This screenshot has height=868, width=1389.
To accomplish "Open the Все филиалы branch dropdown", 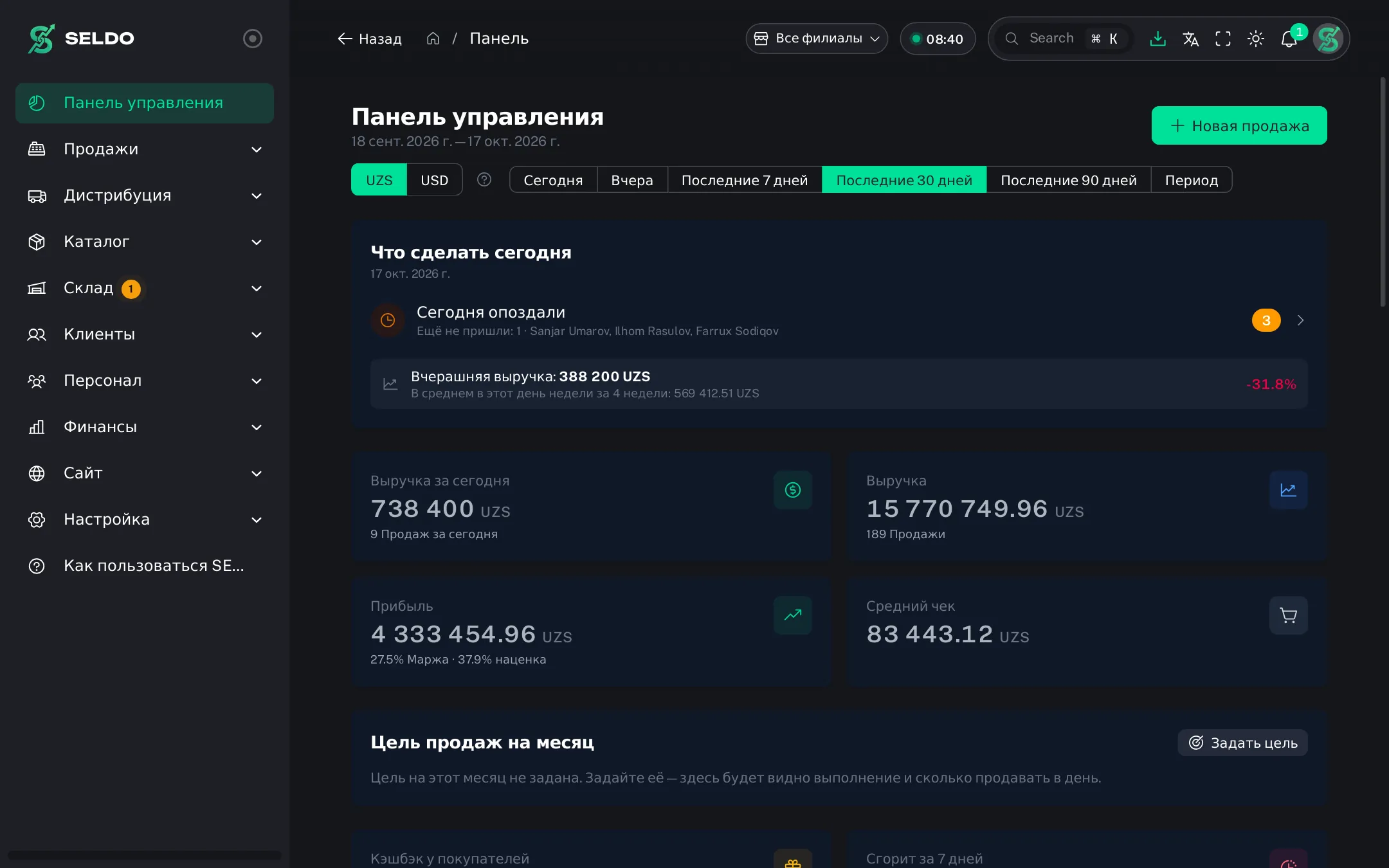I will (x=817, y=39).
